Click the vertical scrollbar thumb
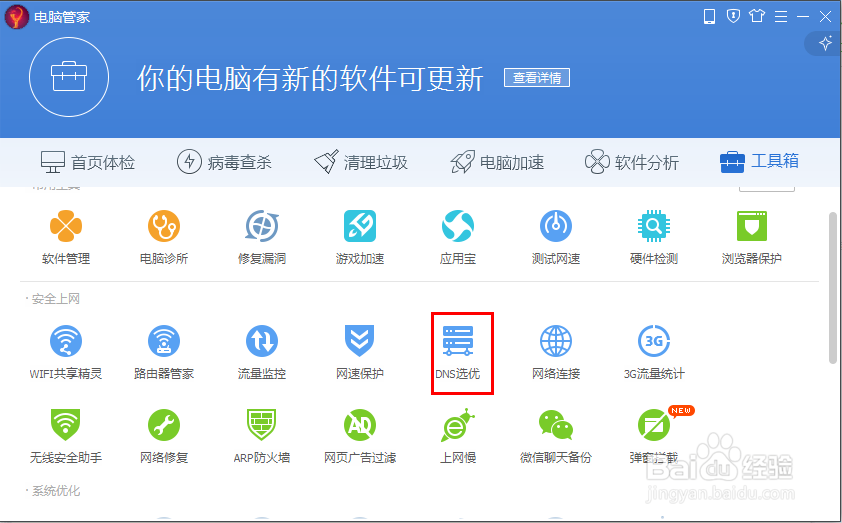842x523 pixels. coord(833,288)
